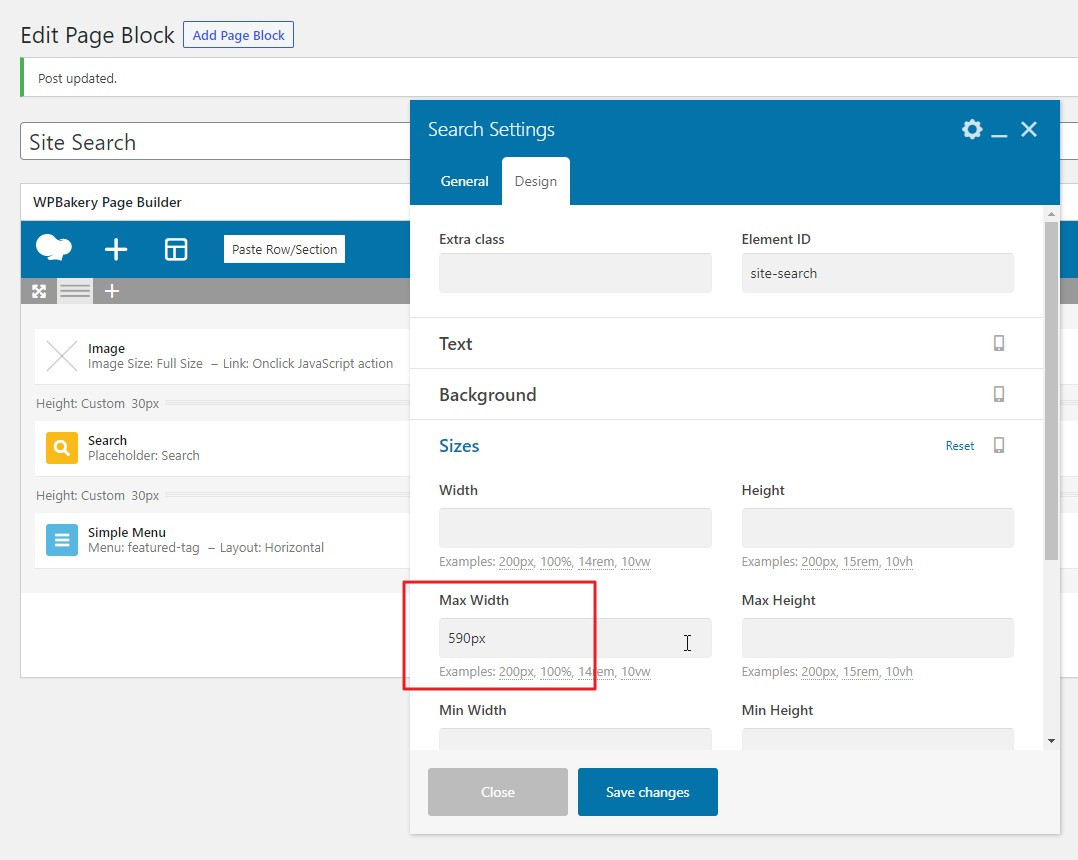Insert 15rem example under Max Height
This screenshot has width=1078, height=860.
pyautogui.click(x=861, y=672)
